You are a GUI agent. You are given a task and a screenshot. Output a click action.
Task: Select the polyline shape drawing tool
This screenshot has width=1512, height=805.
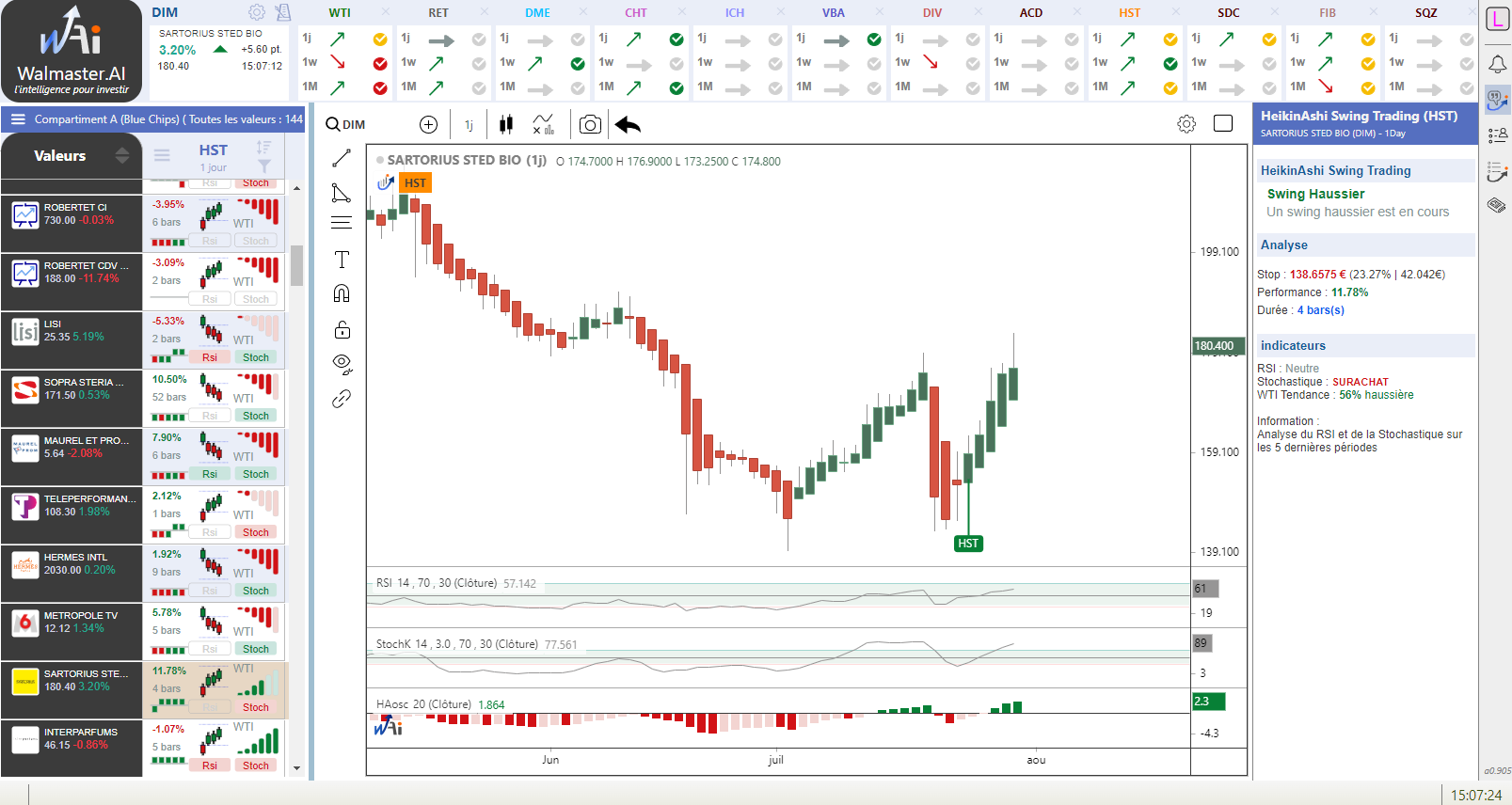coord(342,193)
